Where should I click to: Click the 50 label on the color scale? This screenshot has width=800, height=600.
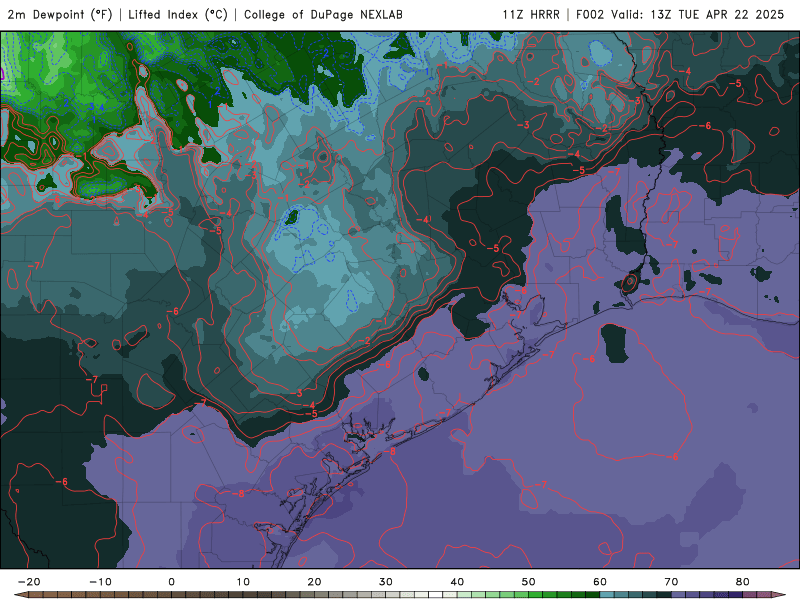529,582
